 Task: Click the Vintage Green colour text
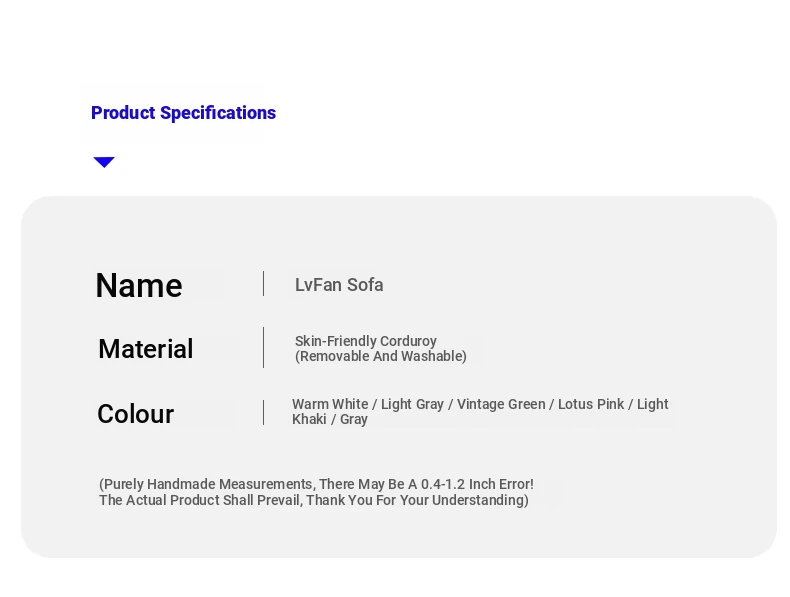(x=501, y=404)
